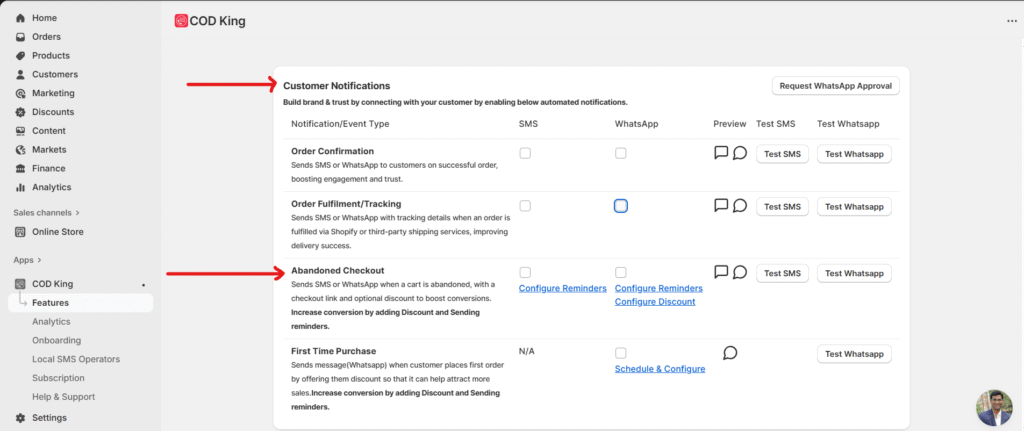Viewport: 1024px width, 431px height.
Task: Click Request WhatsApp Approval button
Action: pos(835,86)
